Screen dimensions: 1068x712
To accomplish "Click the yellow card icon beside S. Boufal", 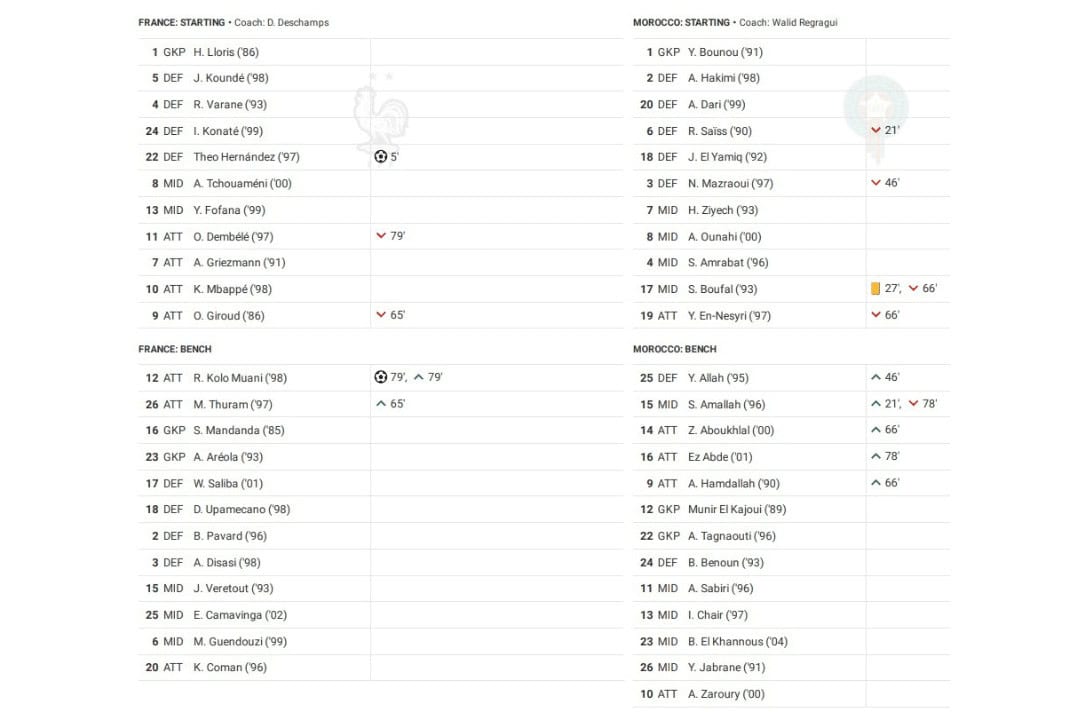I will pos(876,289).
